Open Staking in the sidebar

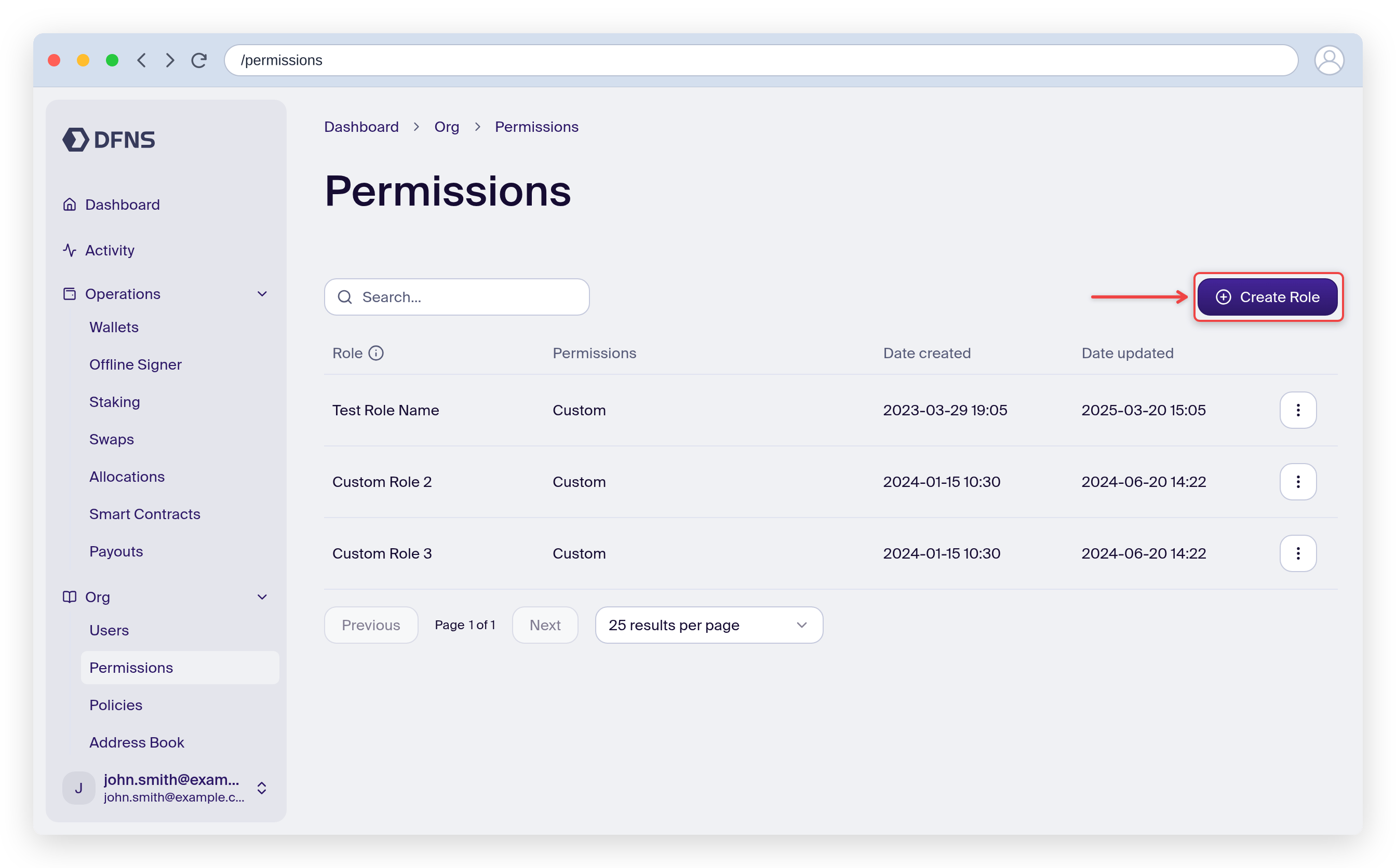(x=114, y=402)
